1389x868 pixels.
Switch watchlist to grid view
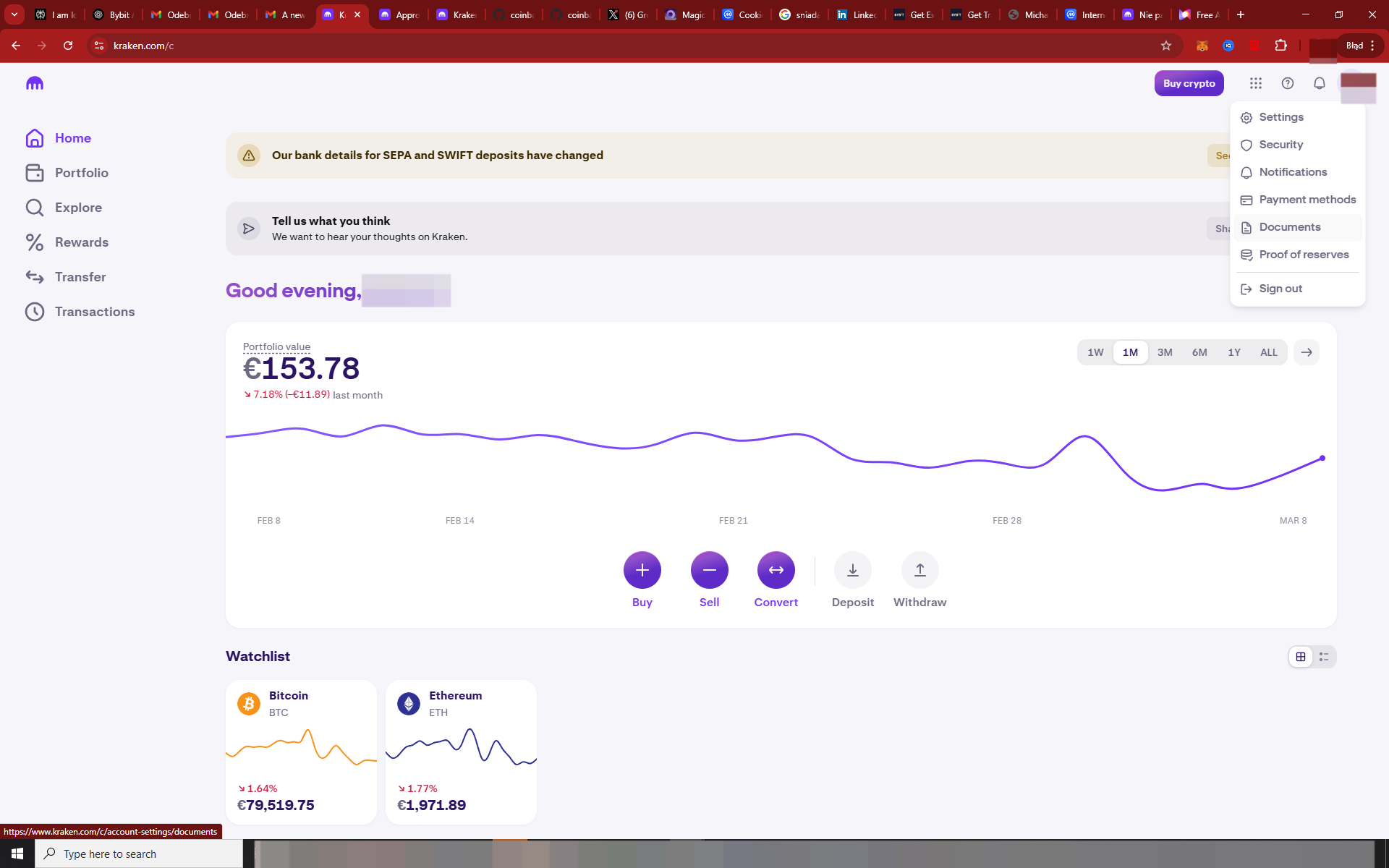[1301, 657]
